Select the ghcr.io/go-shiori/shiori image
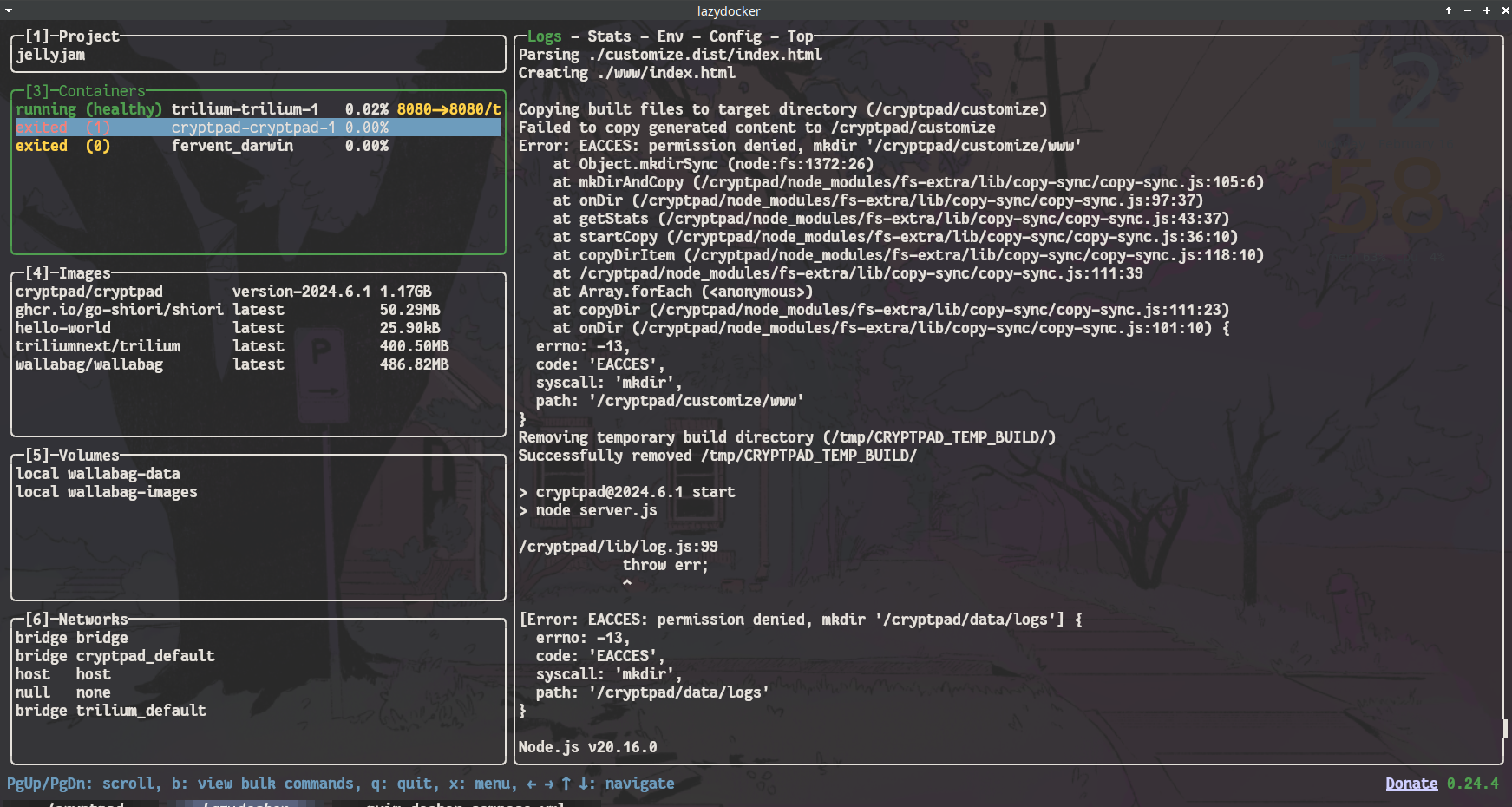 (x=259, y=310)
